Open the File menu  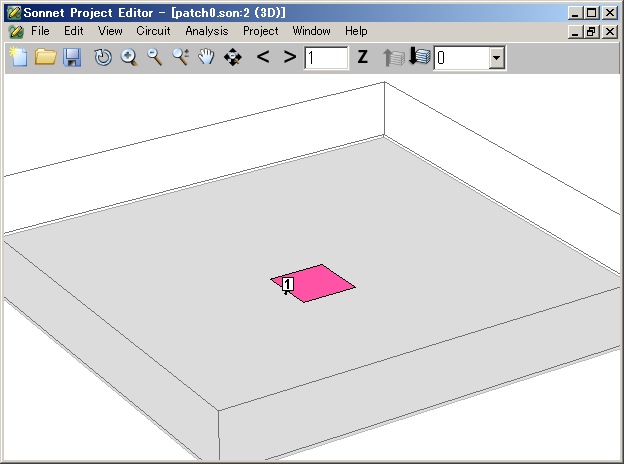(40, 31)
